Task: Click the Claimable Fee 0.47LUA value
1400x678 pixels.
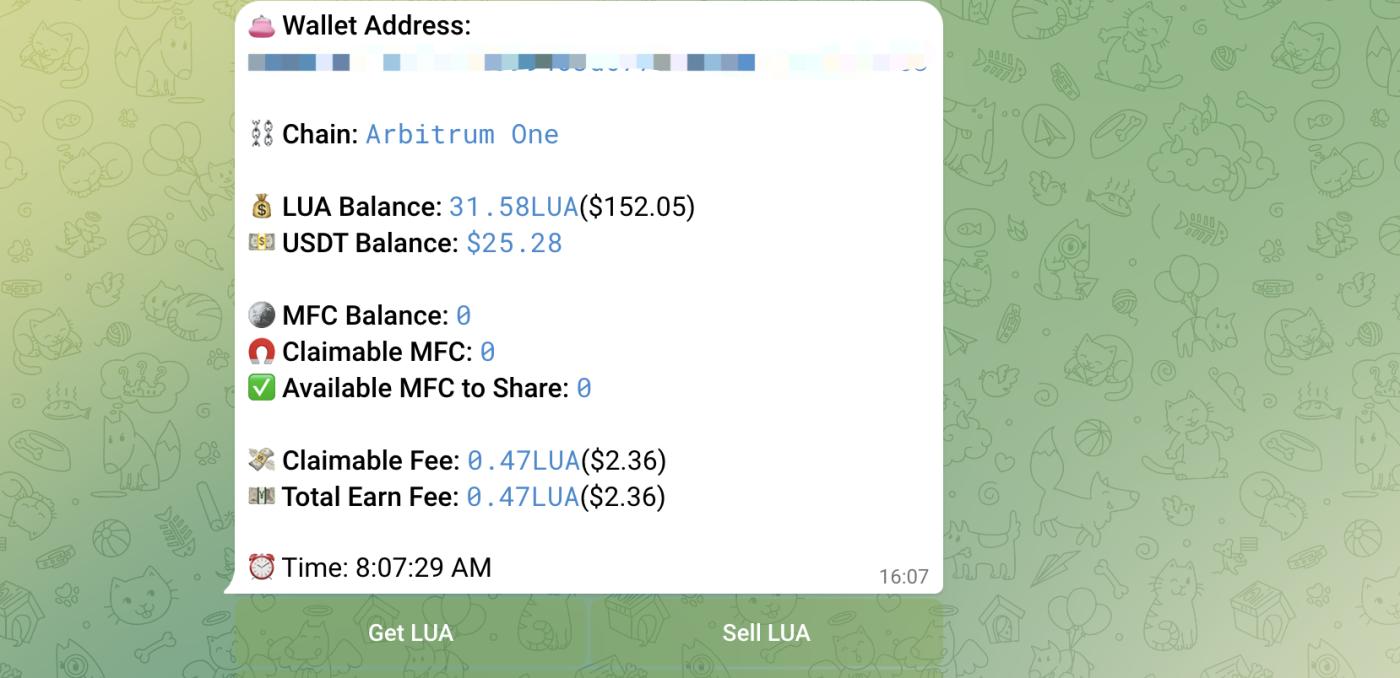Action: click(523, 461)
